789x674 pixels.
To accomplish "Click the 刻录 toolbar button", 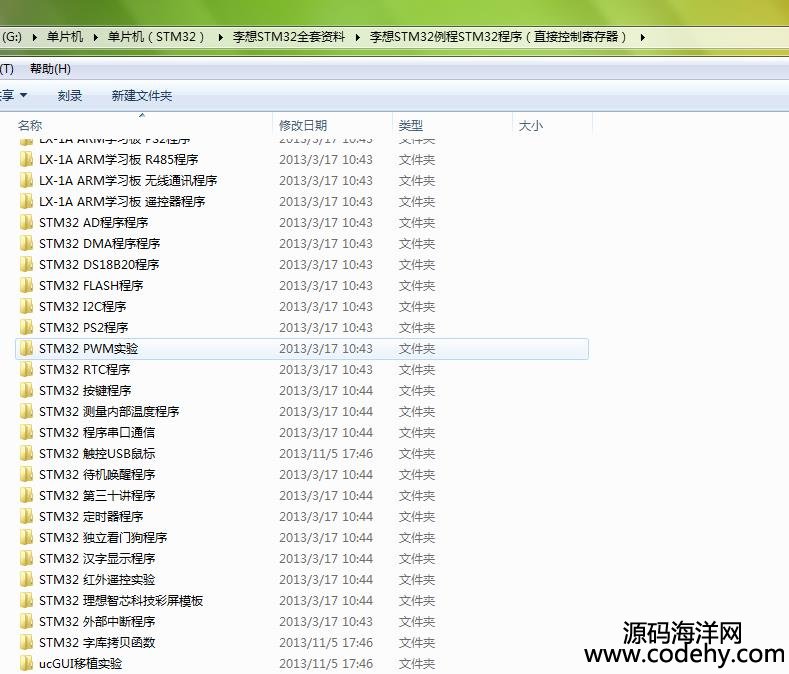I will click(x=70, y=96).
